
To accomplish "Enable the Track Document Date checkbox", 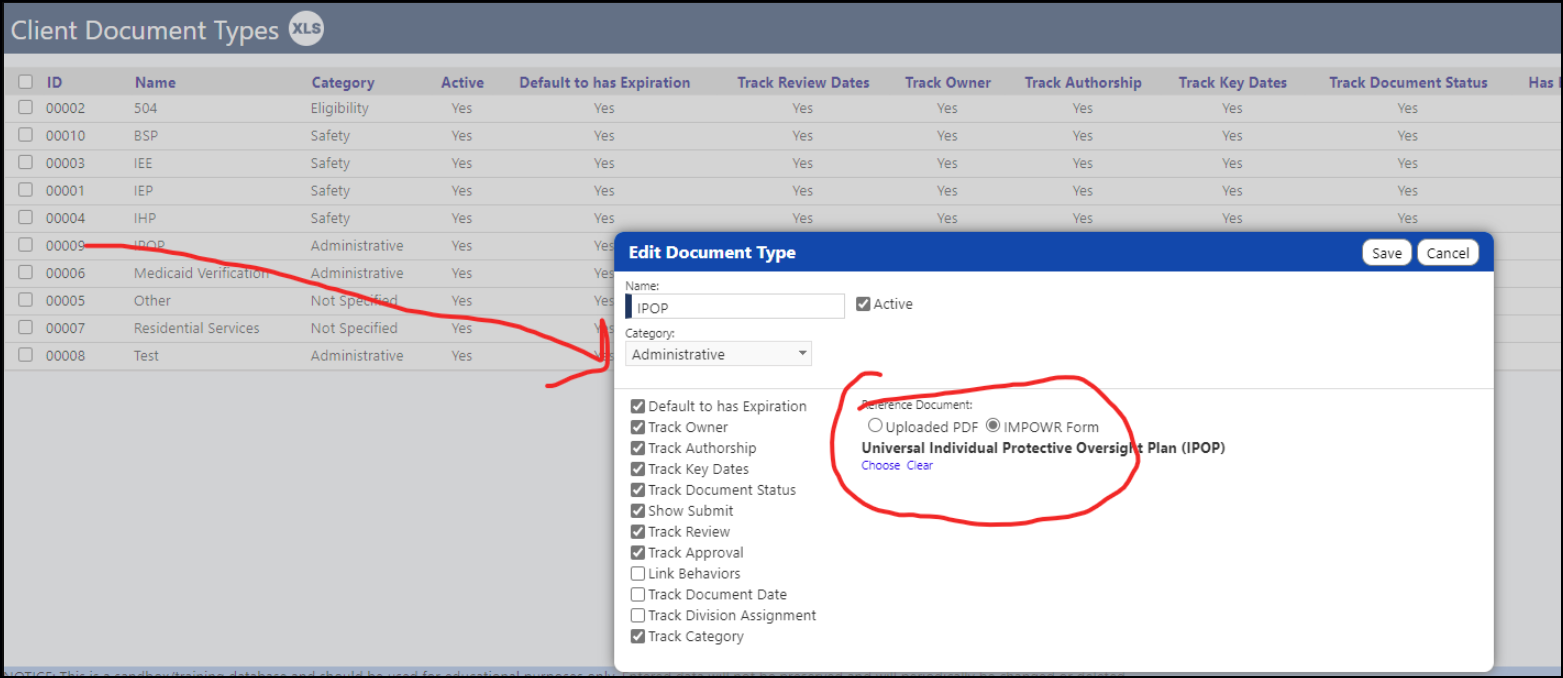I will pyautogui.click(x=637, y=595).
